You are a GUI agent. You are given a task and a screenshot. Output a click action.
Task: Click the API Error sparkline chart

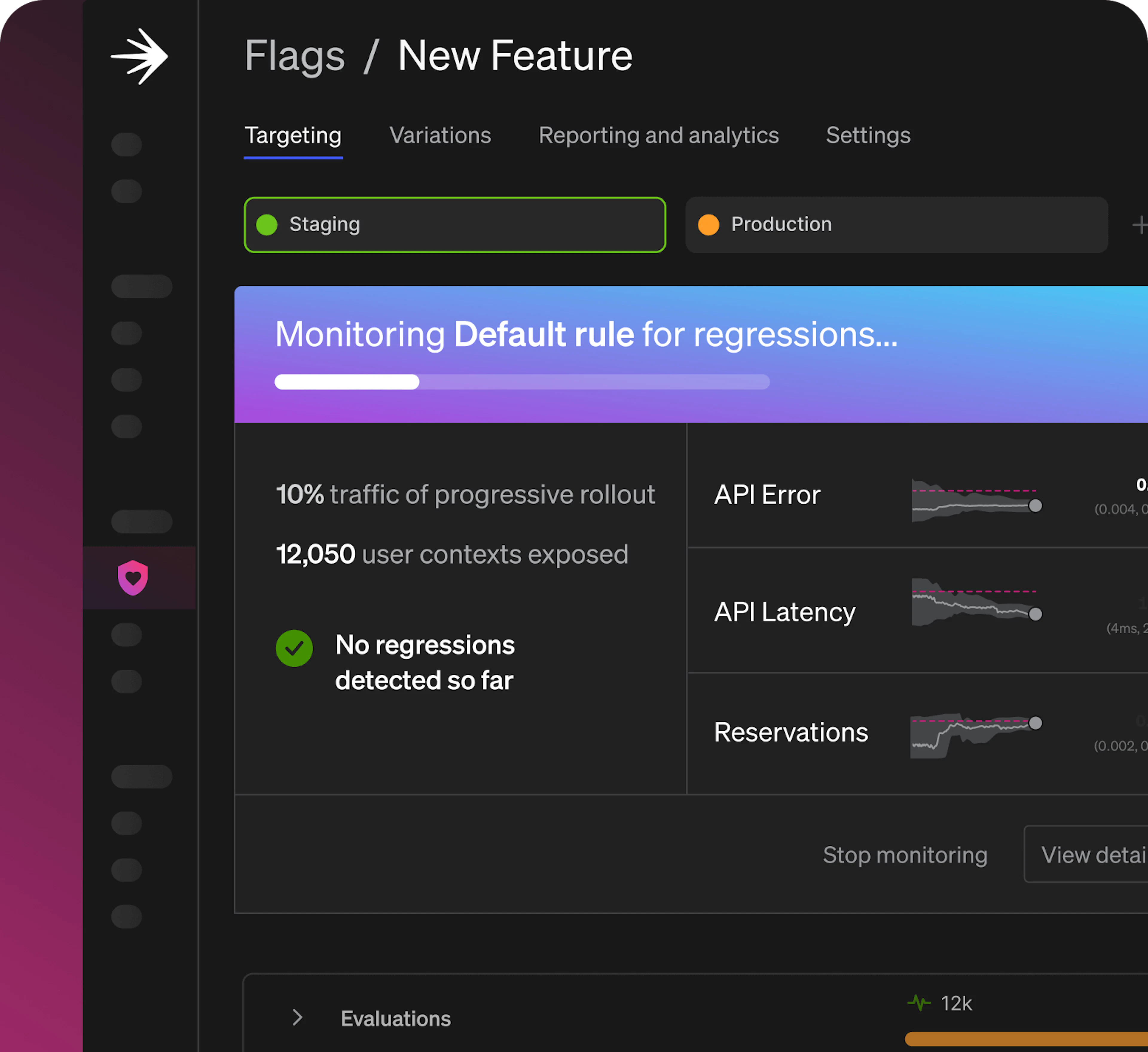pos(977,501)
